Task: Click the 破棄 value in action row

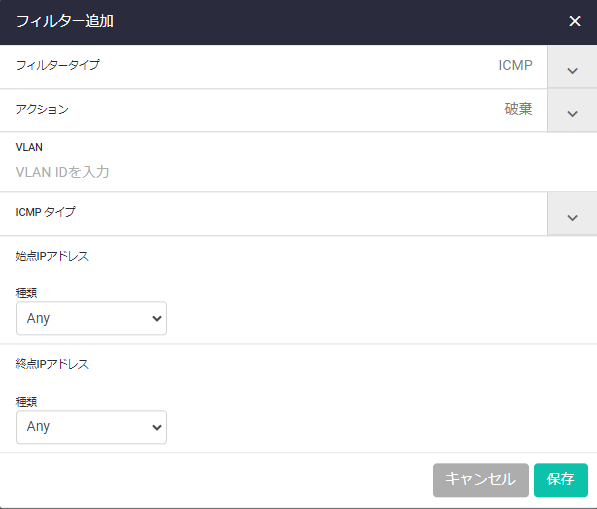Action: (518, 109)
